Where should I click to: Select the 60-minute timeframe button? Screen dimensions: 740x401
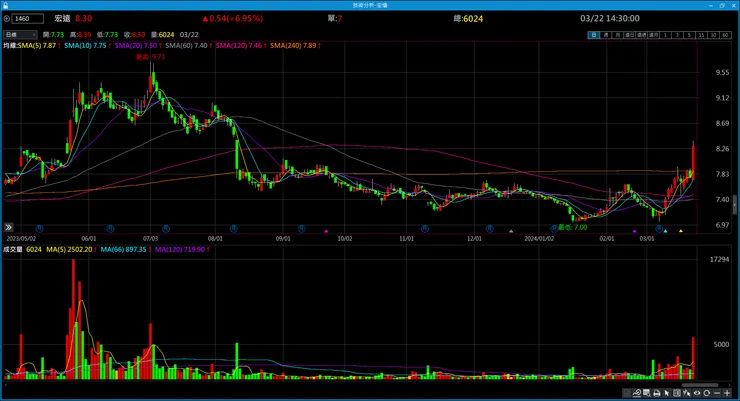(725, 35)
